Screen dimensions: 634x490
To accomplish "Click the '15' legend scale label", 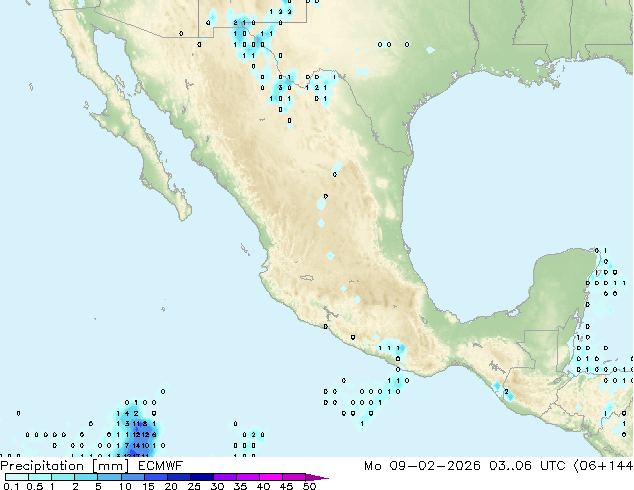I will point(148,486).
